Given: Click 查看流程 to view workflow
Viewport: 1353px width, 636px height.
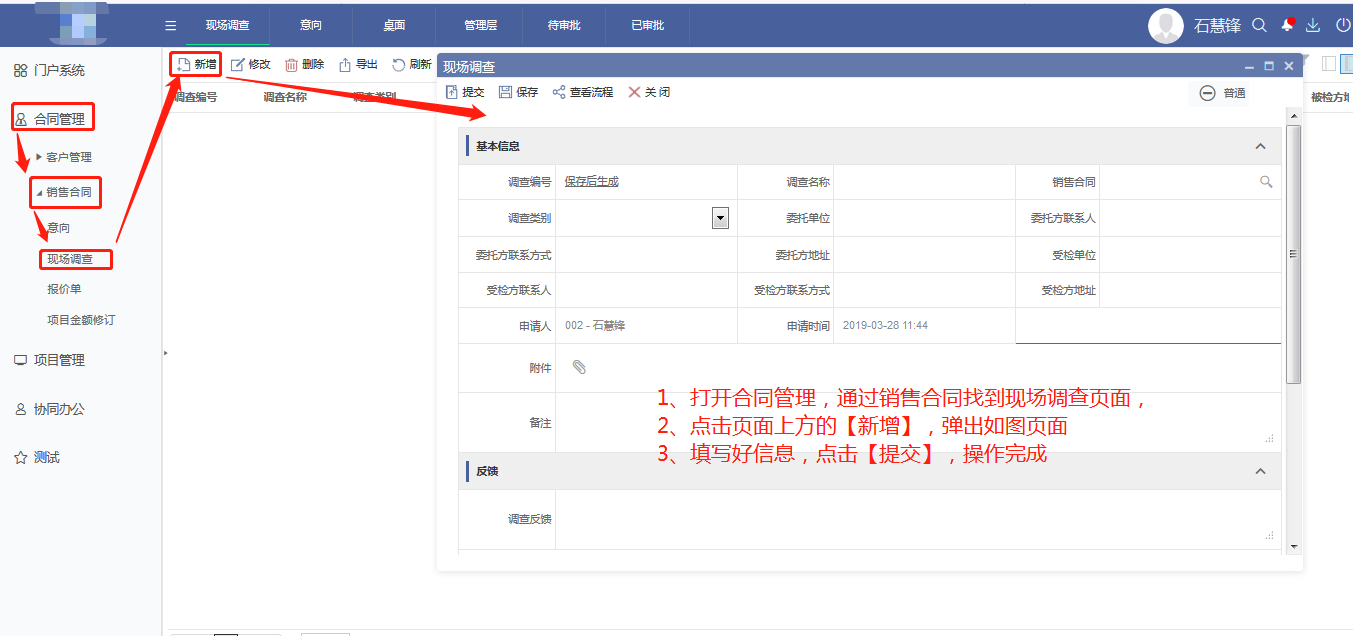Looking at the screenshot, I should pos(583,92).
